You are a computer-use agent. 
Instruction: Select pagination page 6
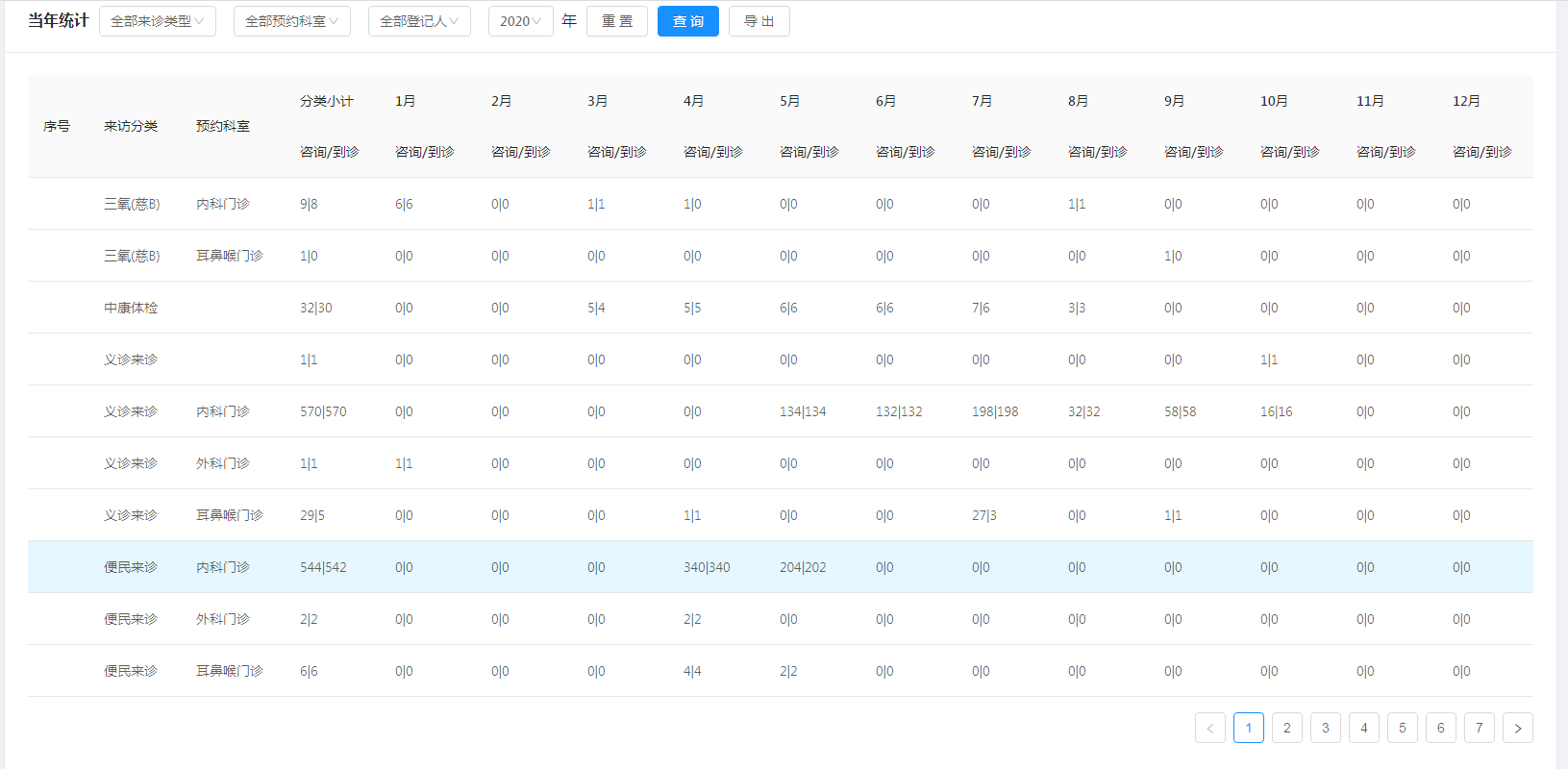1441,728
